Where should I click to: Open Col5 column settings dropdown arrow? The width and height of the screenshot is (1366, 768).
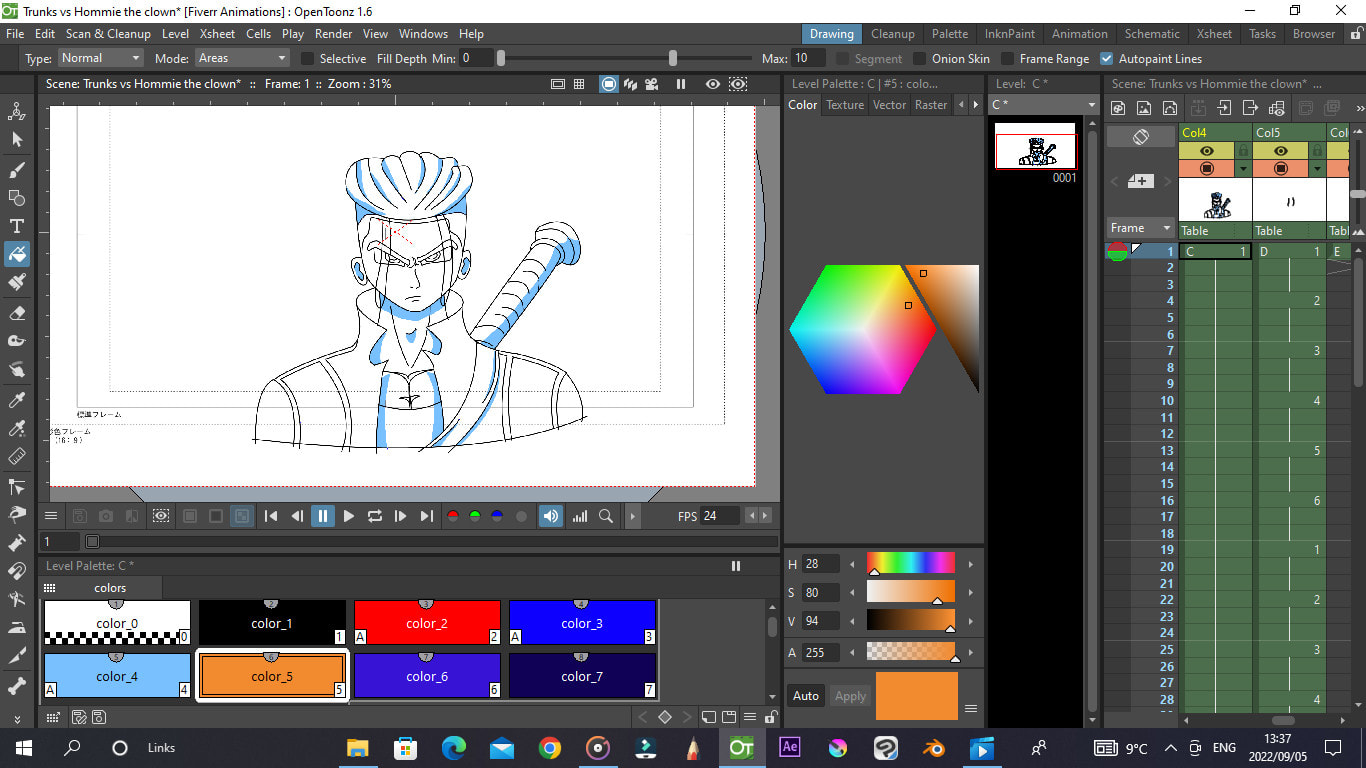(1317, 169)
